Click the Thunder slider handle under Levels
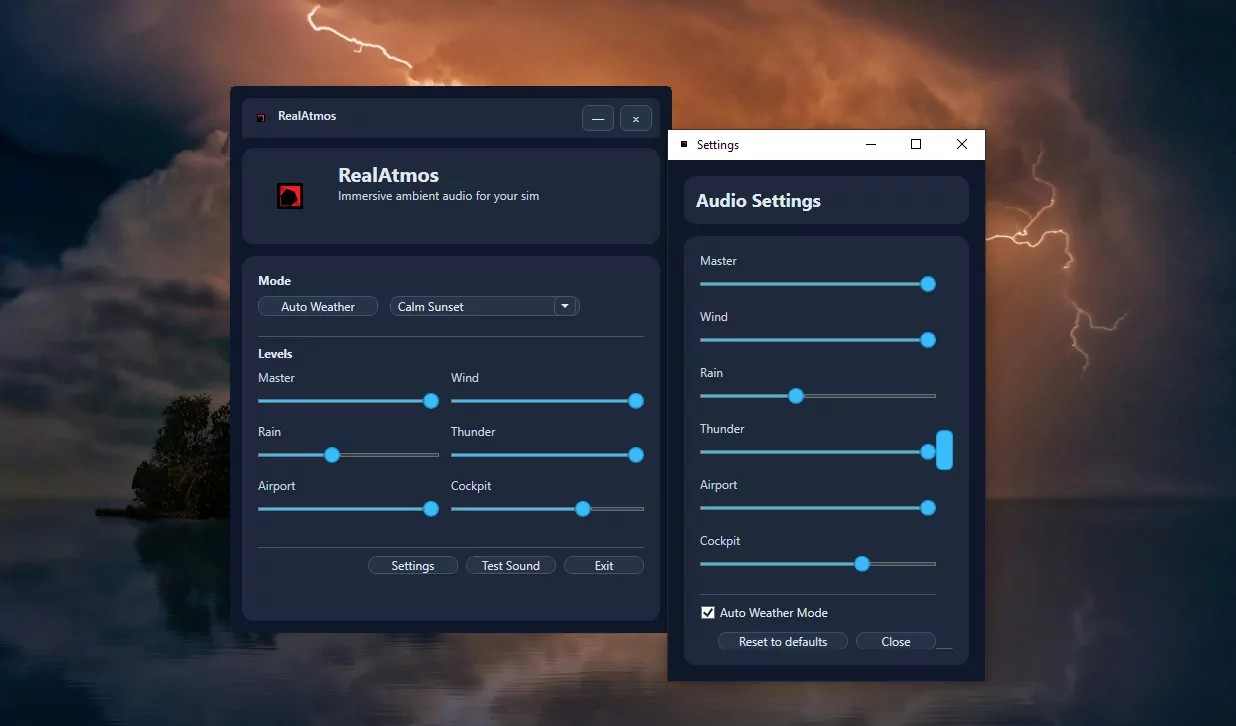The height and width of the screenshot is (726, 1236). (x=635, y=455)
